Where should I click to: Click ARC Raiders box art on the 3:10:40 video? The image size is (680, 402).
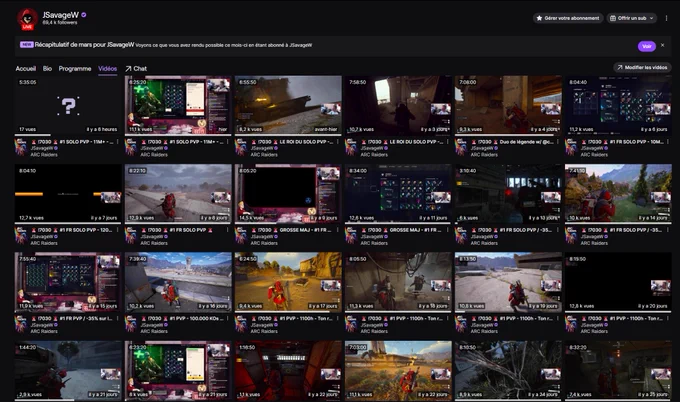click(x=461, y=235)
